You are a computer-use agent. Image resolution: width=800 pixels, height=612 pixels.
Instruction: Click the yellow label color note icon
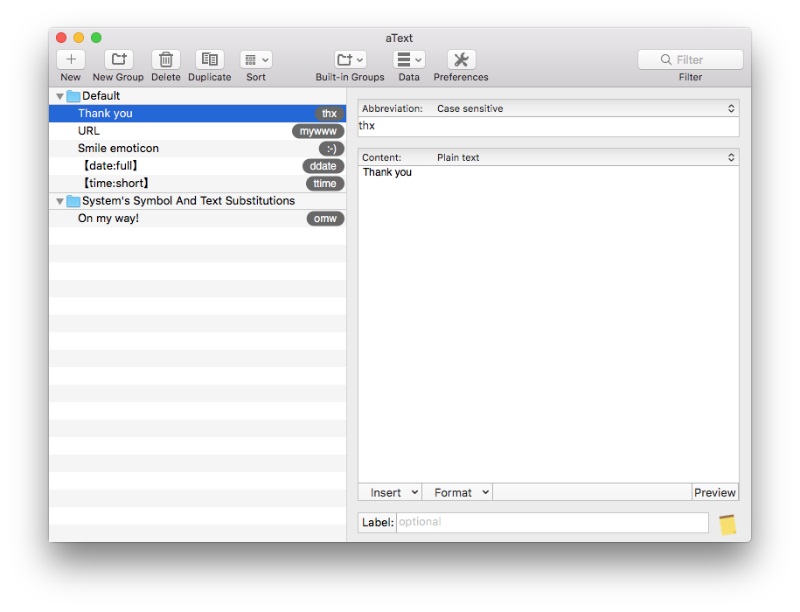(x=728, y=520)
